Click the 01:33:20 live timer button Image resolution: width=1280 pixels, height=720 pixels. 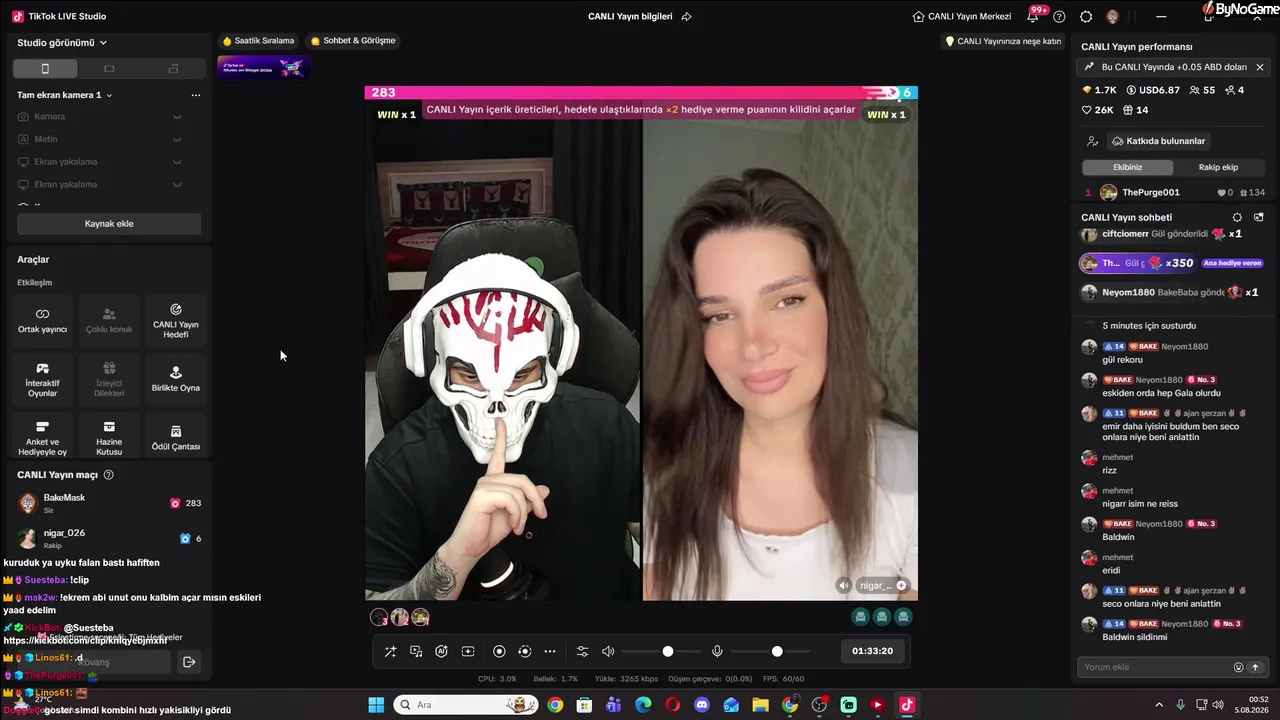coord(872,651)
